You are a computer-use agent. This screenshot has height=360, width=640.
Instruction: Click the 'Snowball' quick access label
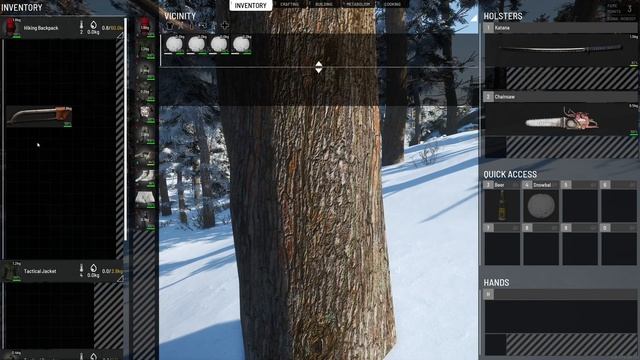coord(542,185)
